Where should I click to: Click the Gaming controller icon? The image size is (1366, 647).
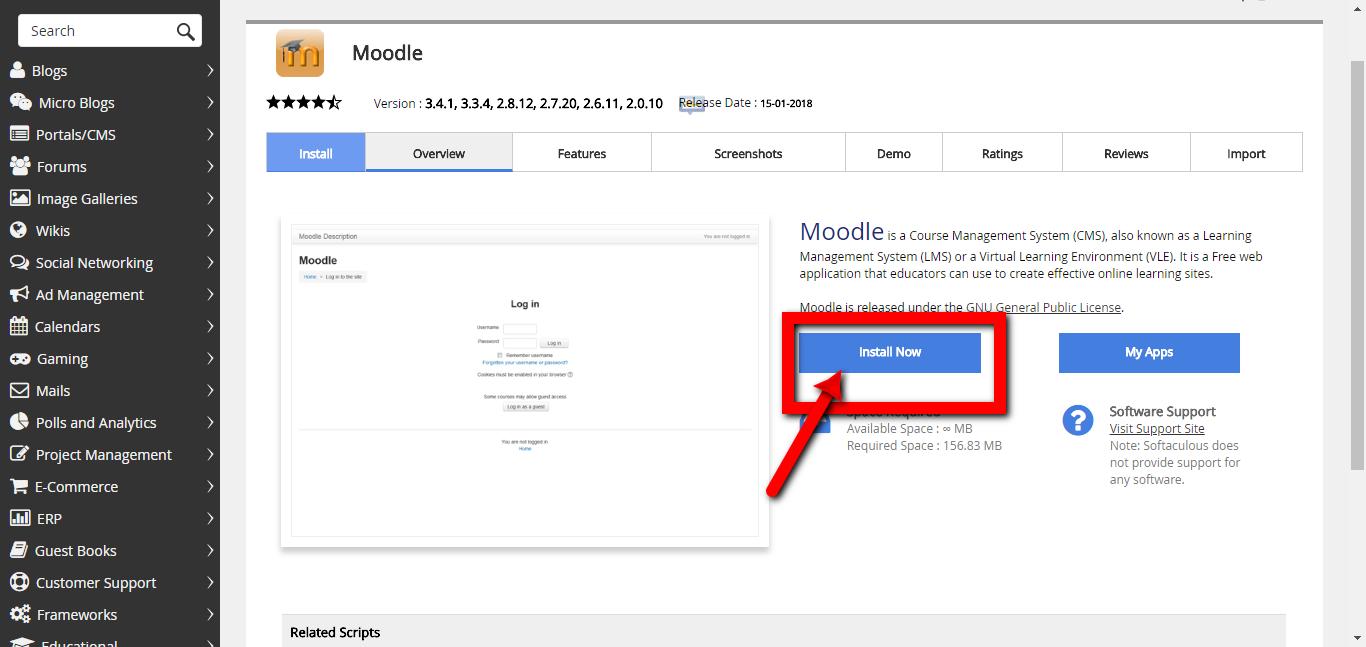pos(19,358)
